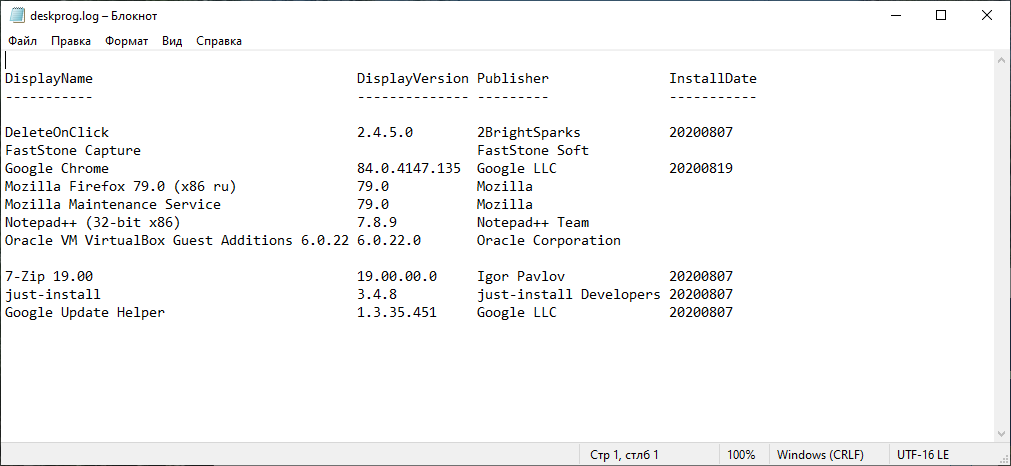Click publisher FastStone Soft text
1011x466 pixels.
533,151
